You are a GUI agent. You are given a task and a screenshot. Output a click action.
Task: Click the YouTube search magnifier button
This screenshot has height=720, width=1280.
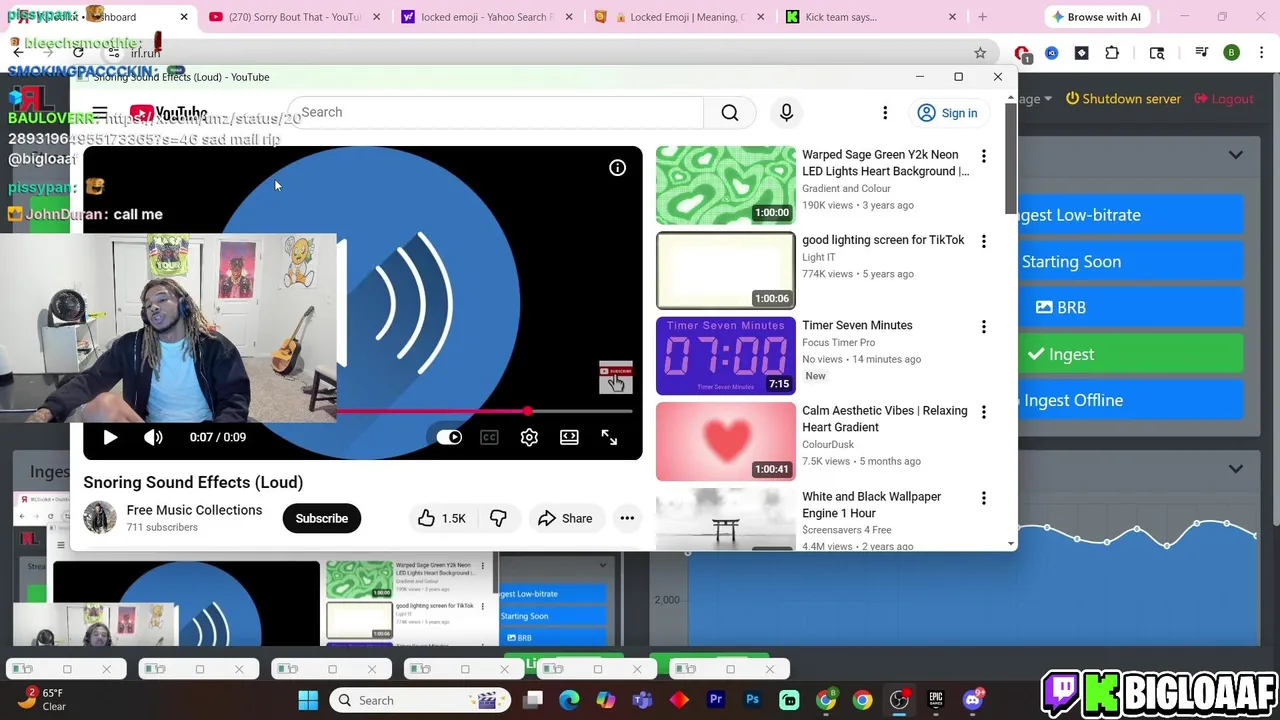(730, 113)
